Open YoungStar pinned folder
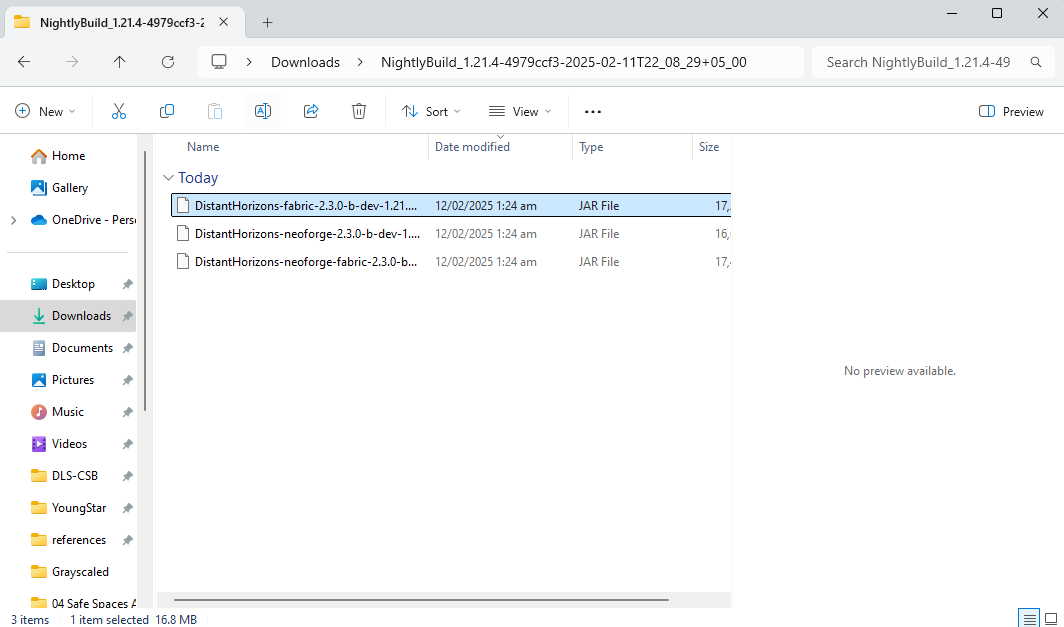The height and width of the screenshot is (627, 1064). (x=79, y=508)
